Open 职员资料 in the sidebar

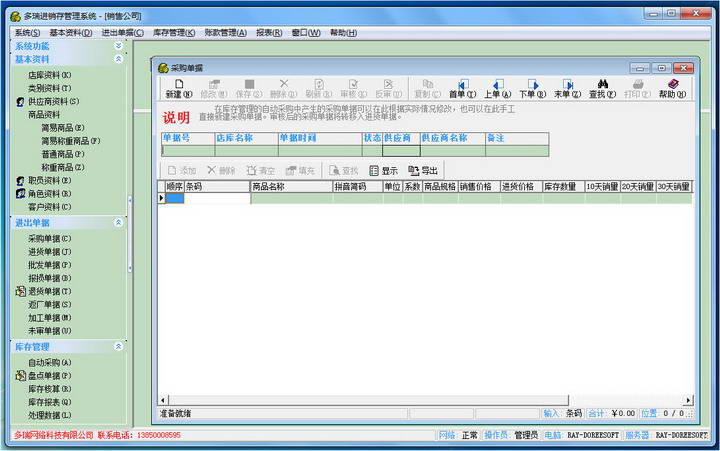[x=50, y=180]
